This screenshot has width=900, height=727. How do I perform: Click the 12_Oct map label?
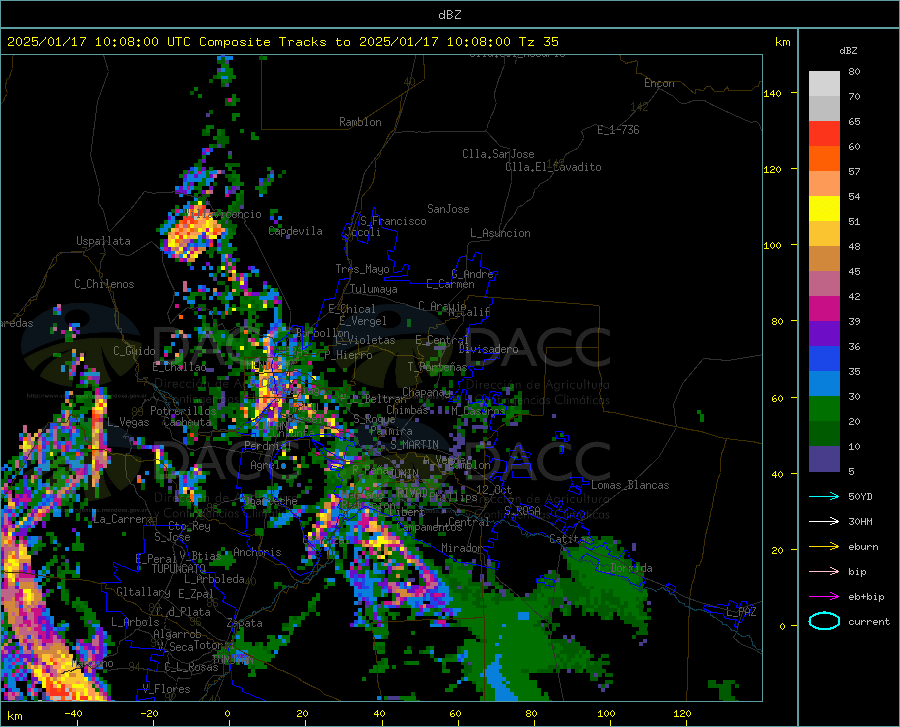click(494, 489)
